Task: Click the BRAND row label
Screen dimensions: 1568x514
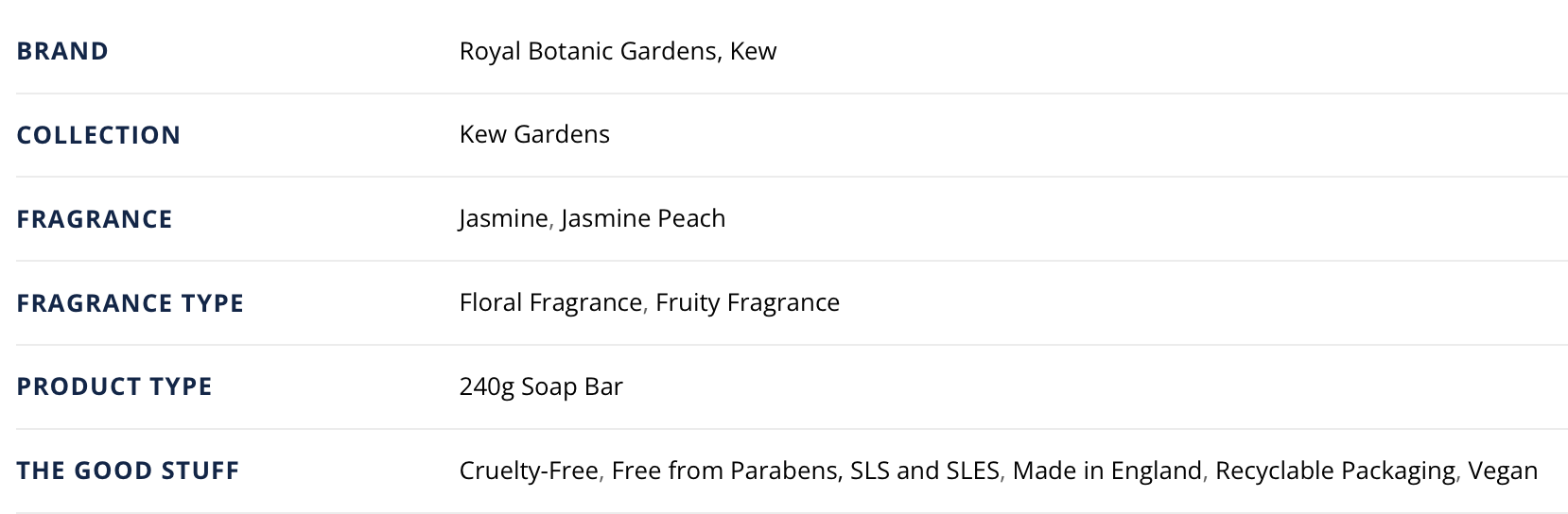Action: coord(62,51)
